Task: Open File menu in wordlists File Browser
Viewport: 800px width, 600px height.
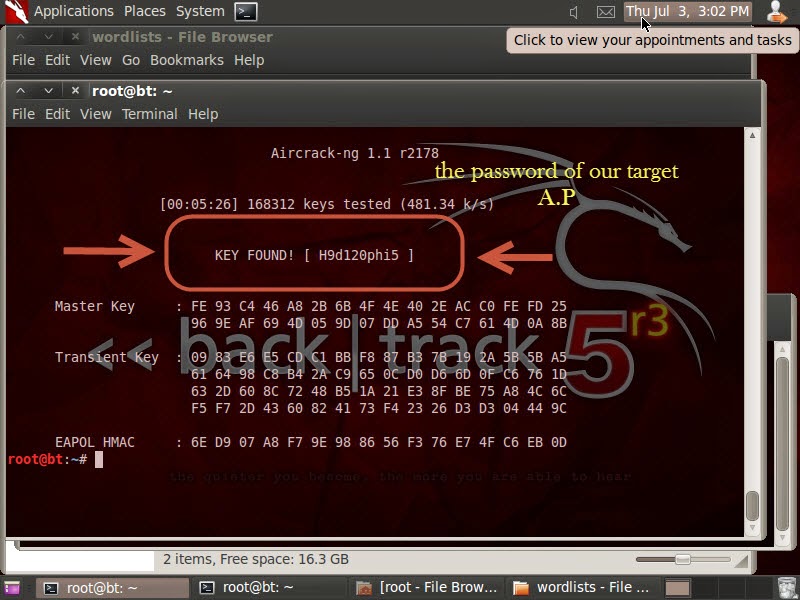Action: (23, 60)
